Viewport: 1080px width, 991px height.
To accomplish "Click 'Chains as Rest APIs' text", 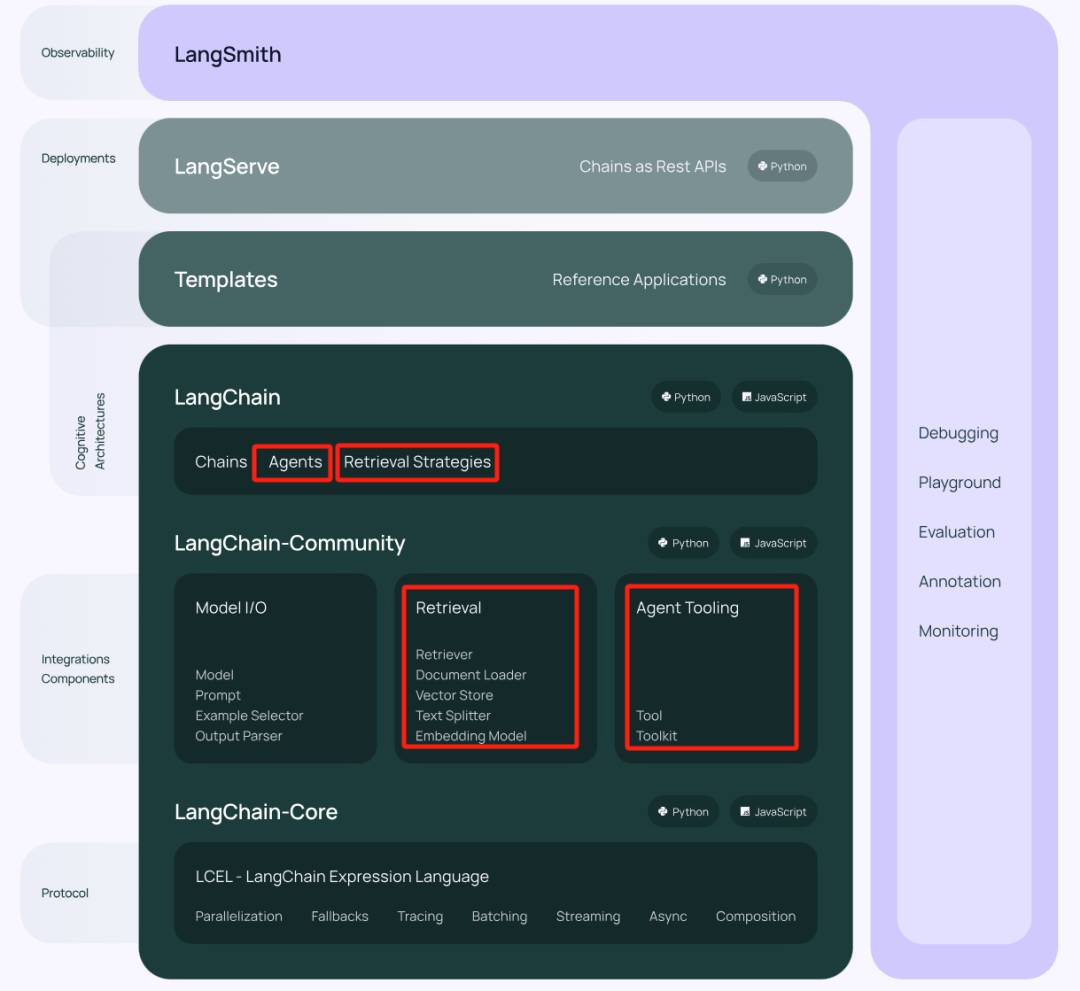I will click(x=652, y=167).
